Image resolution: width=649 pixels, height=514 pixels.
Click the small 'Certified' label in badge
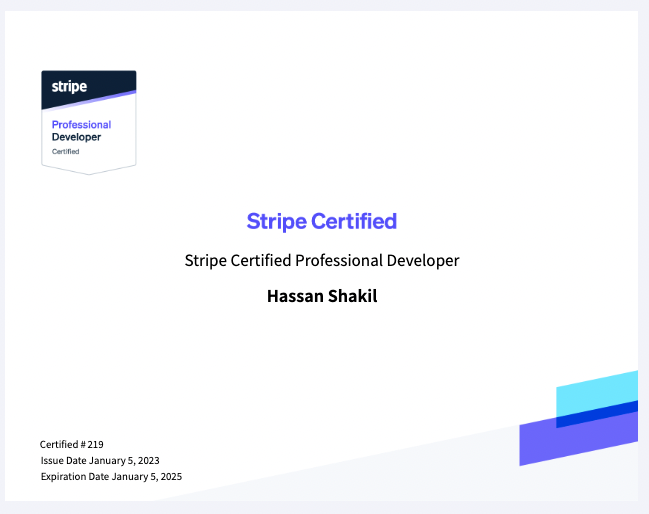click(x=65, y=151)
